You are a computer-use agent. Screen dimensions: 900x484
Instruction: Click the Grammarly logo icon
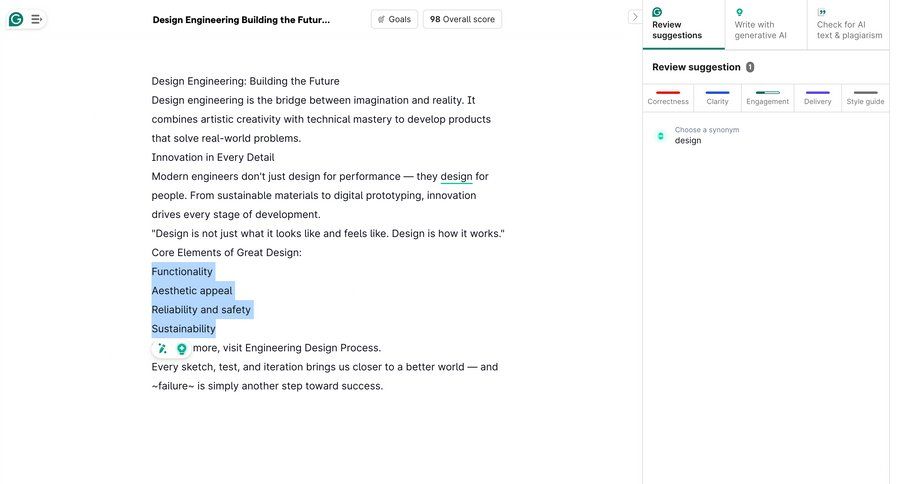pyautogui.click(x=16, y=20)
